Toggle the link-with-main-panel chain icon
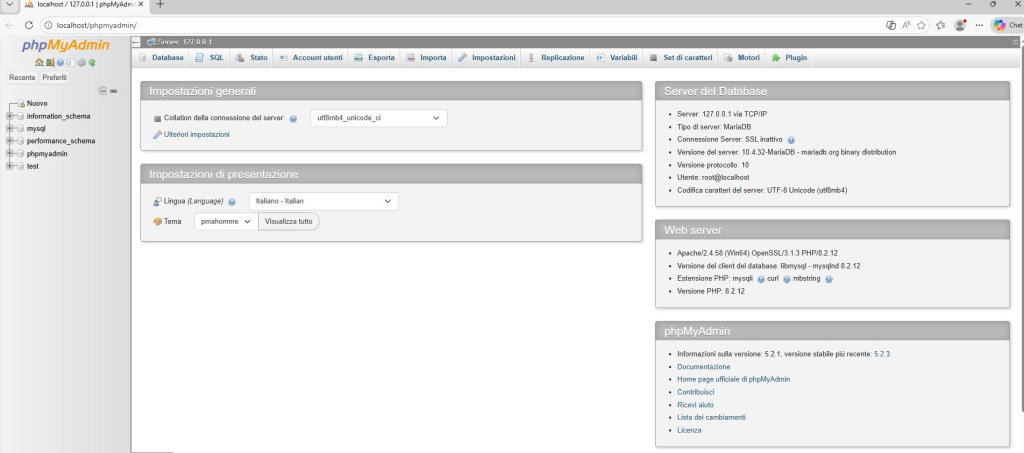The image size is (1024, 453). pos(113,91)
